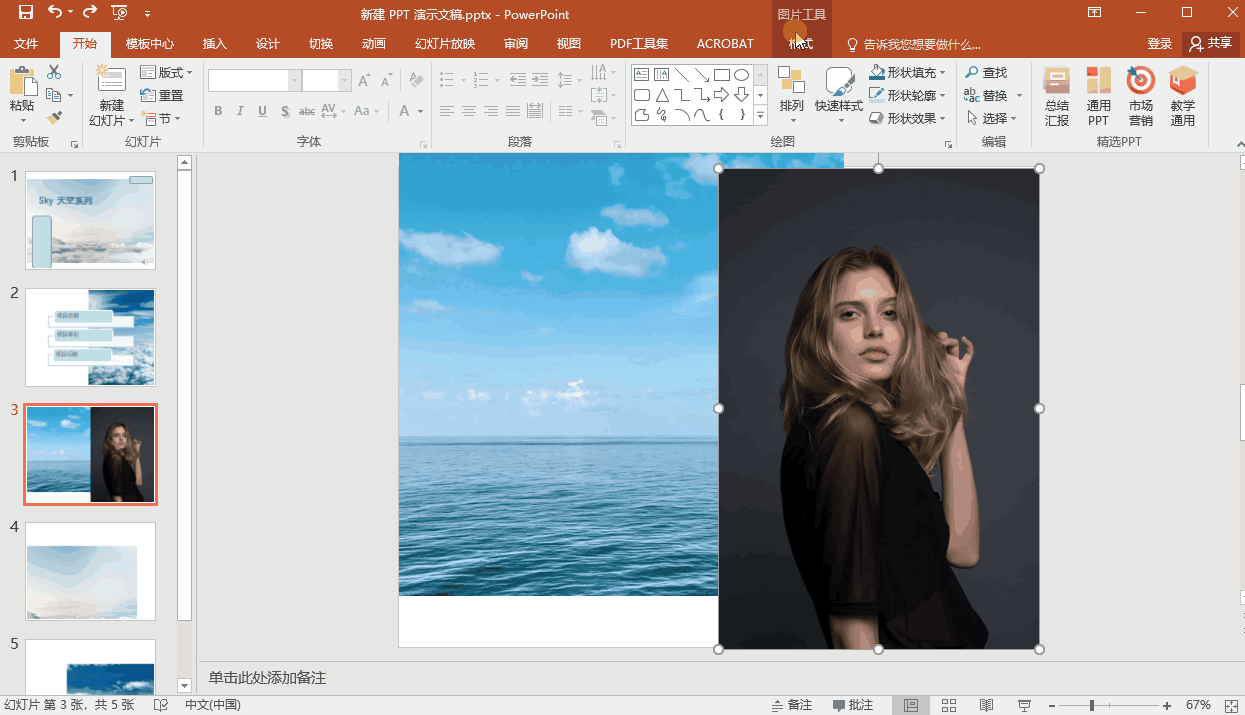1245x715 pixels.
Task: Open the 插入 ribbon tab
Action: click(215, 44)
